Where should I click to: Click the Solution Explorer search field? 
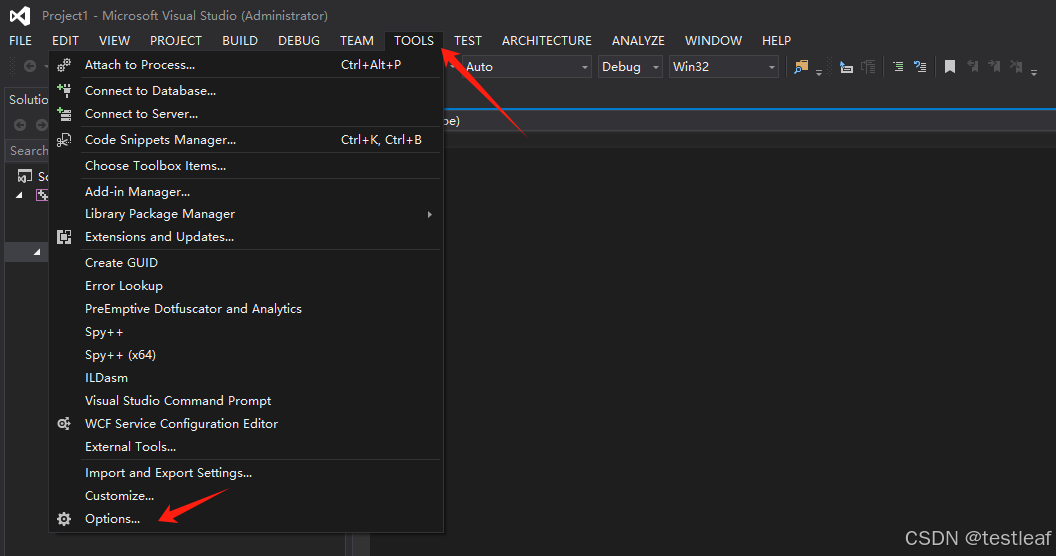[27, 151]
